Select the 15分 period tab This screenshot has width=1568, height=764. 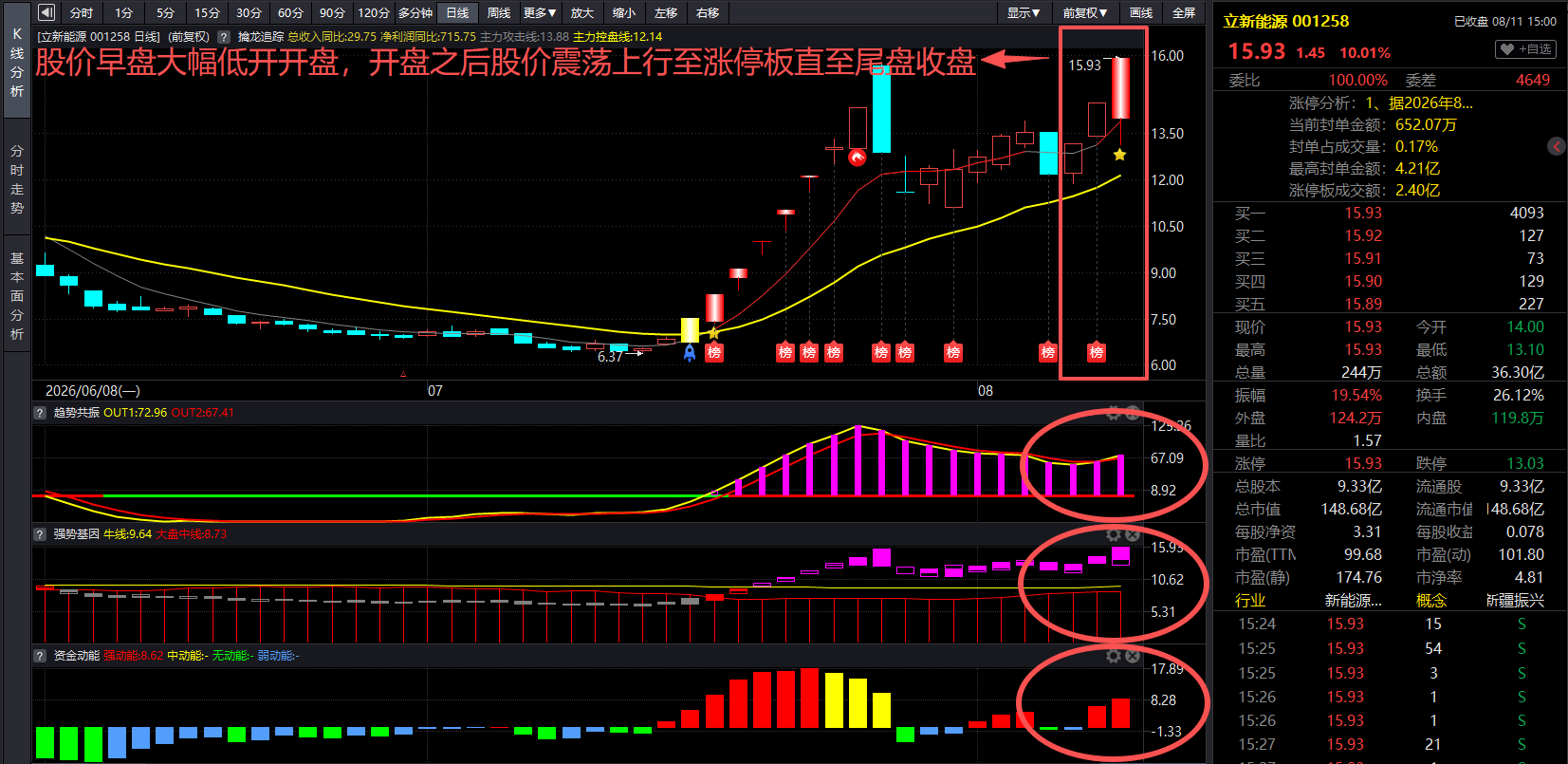point(208,12)
